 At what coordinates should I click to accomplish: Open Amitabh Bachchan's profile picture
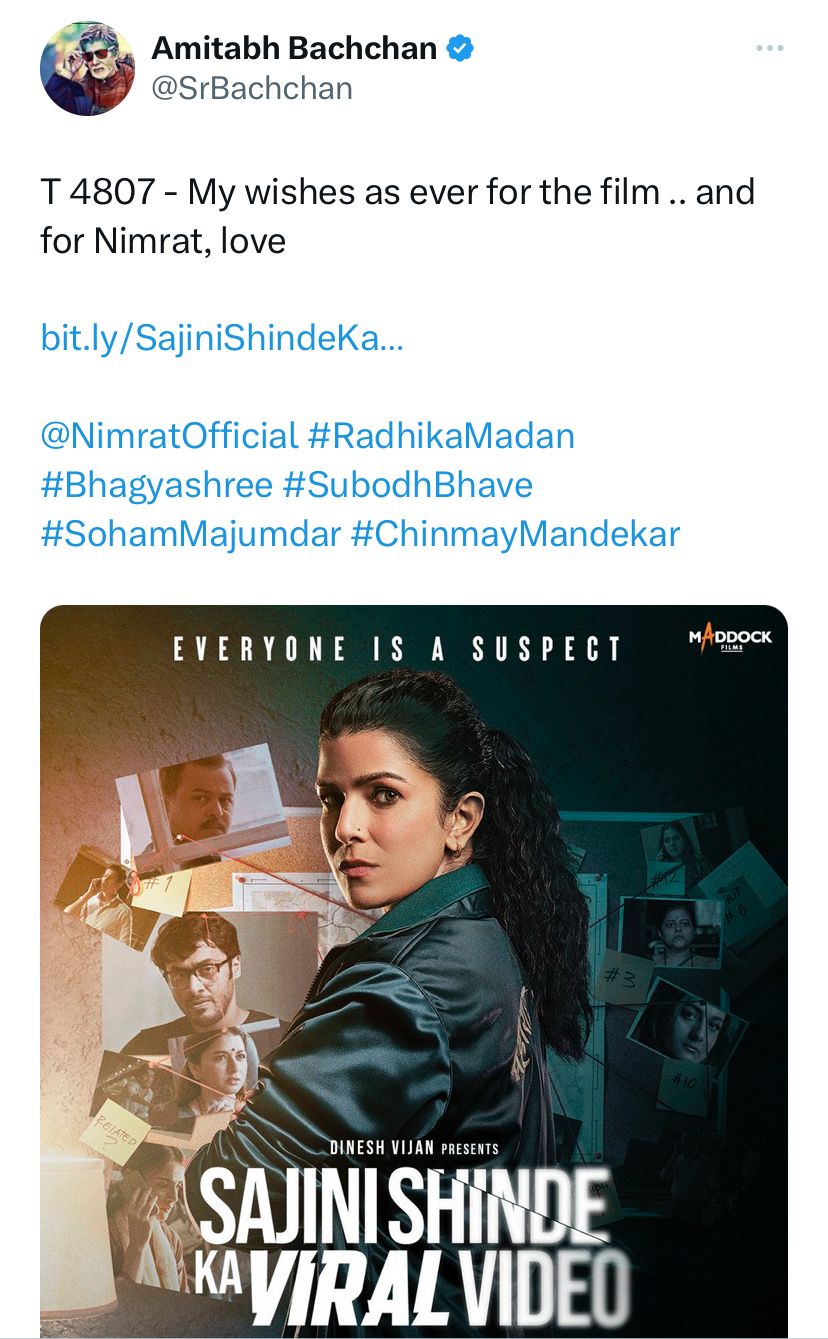point(87,69)
